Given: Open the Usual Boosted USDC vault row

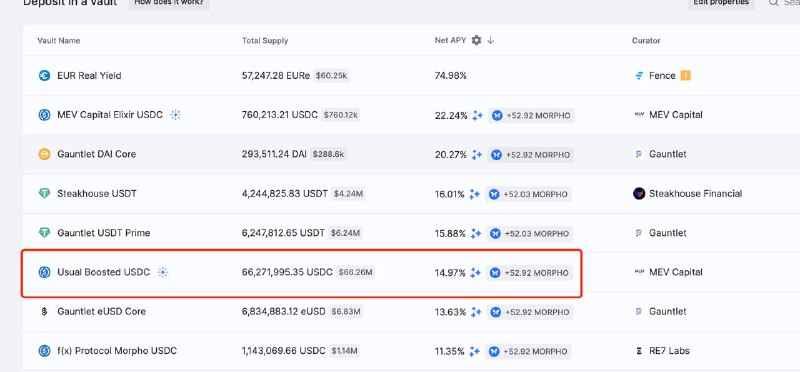Looking at the screenshot, I should pos(301,272).
